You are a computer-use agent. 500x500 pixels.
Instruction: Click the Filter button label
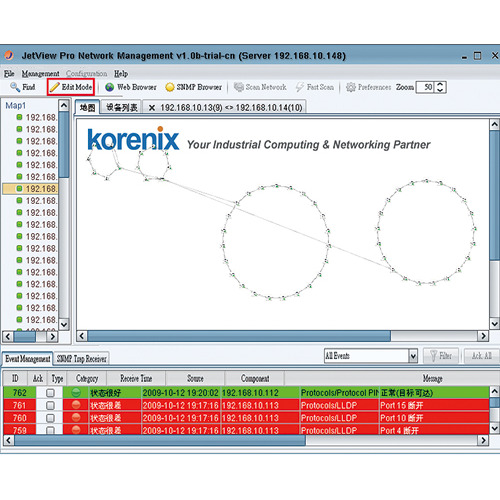coord(445,356)
